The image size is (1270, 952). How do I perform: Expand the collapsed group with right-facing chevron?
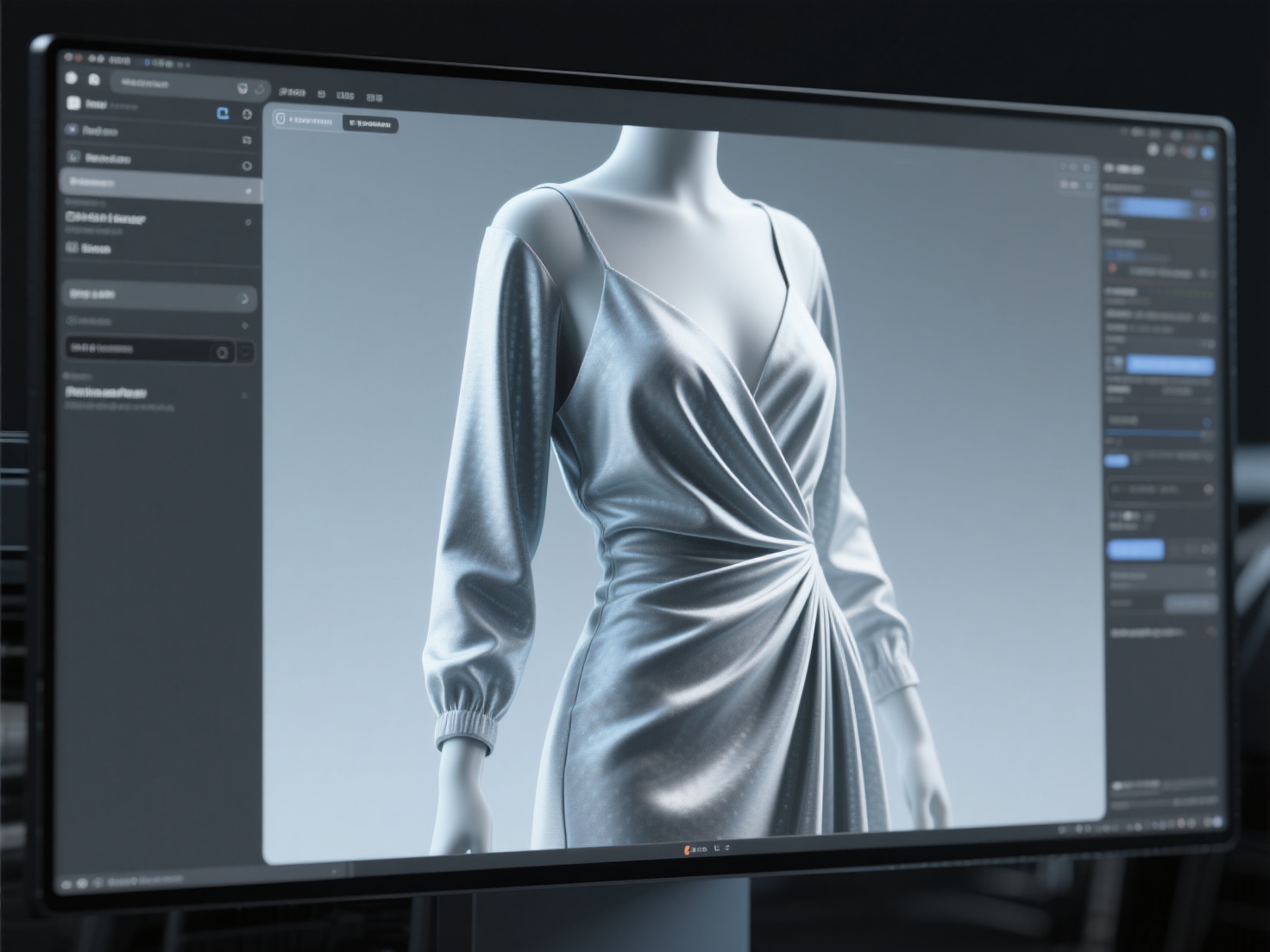tap(243, 296)
